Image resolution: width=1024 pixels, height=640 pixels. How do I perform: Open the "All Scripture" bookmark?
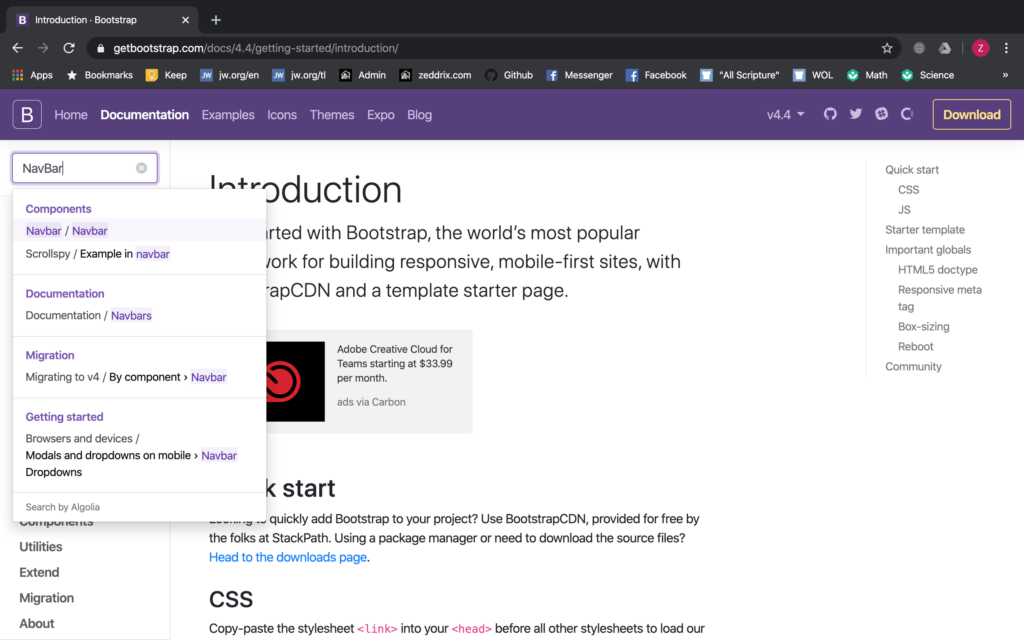point(740,75)
